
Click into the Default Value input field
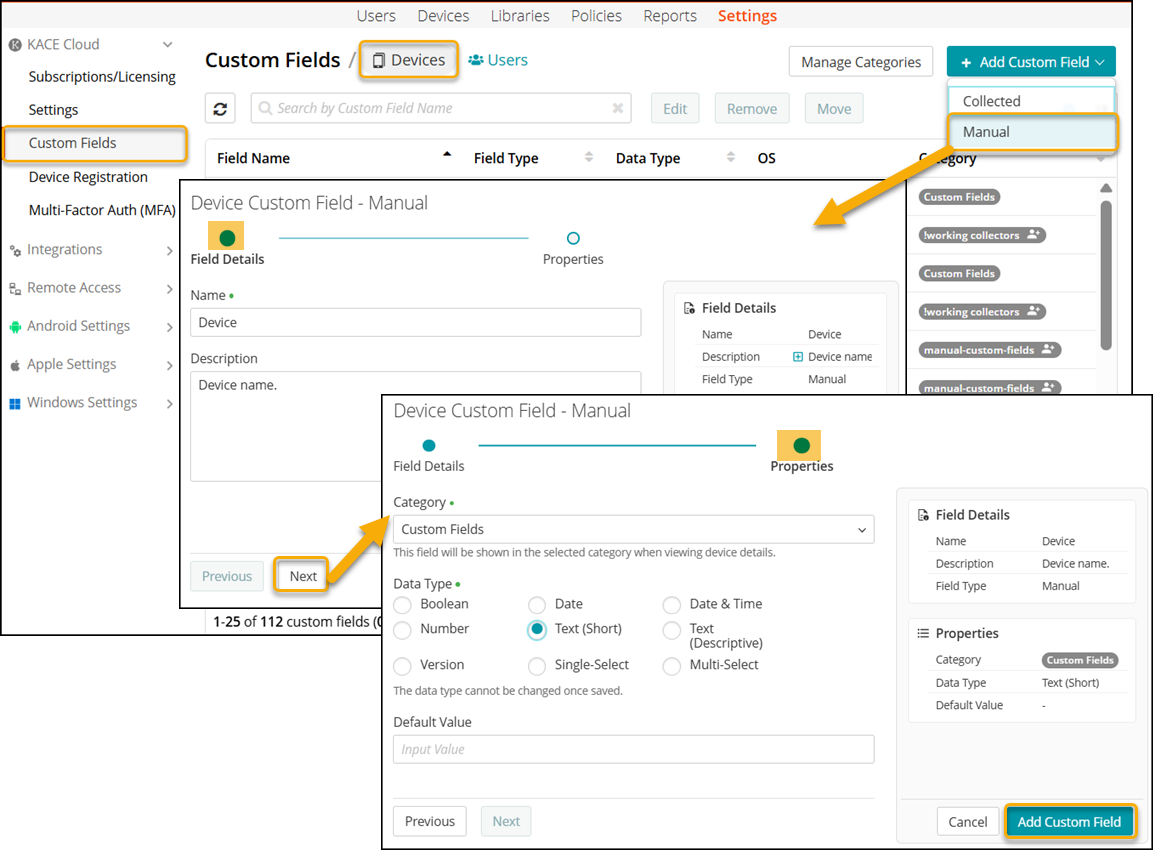tap(633, 749)
